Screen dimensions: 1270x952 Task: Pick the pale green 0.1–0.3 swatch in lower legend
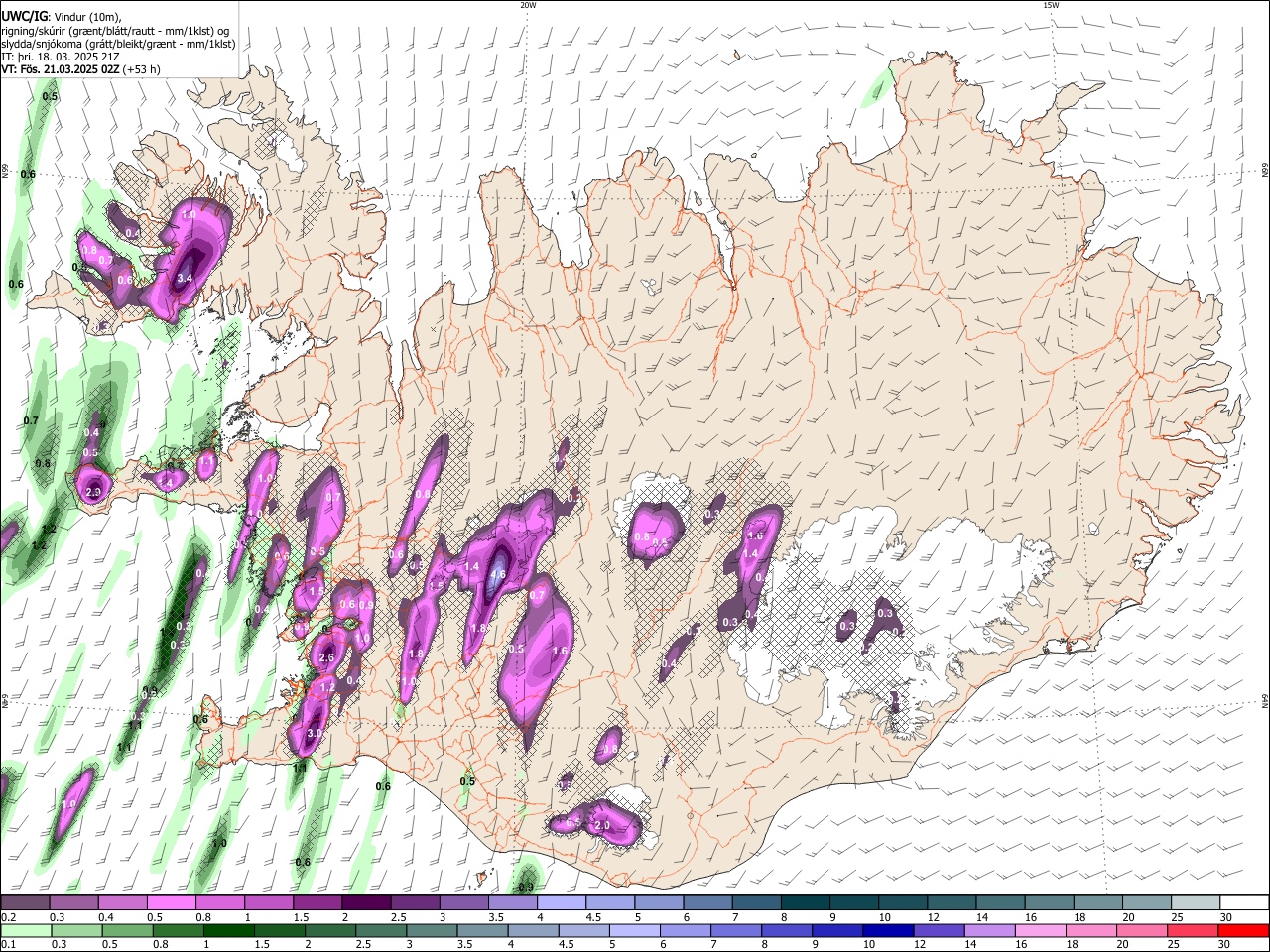(27, 930)
